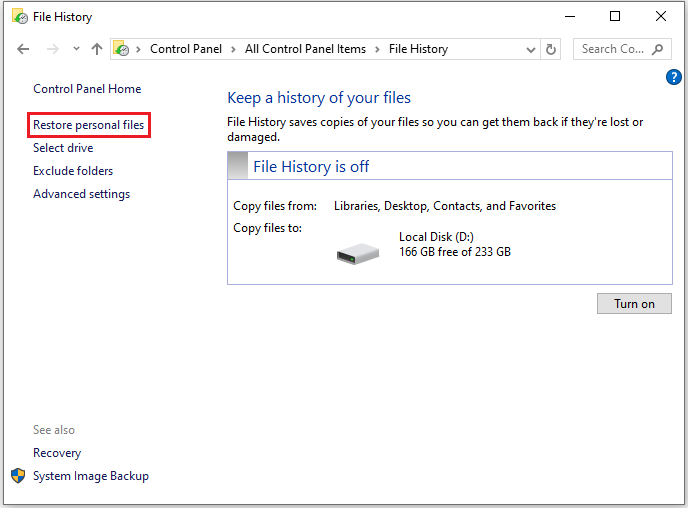
Task: Open the Select drive link
Action: point(63,148)
